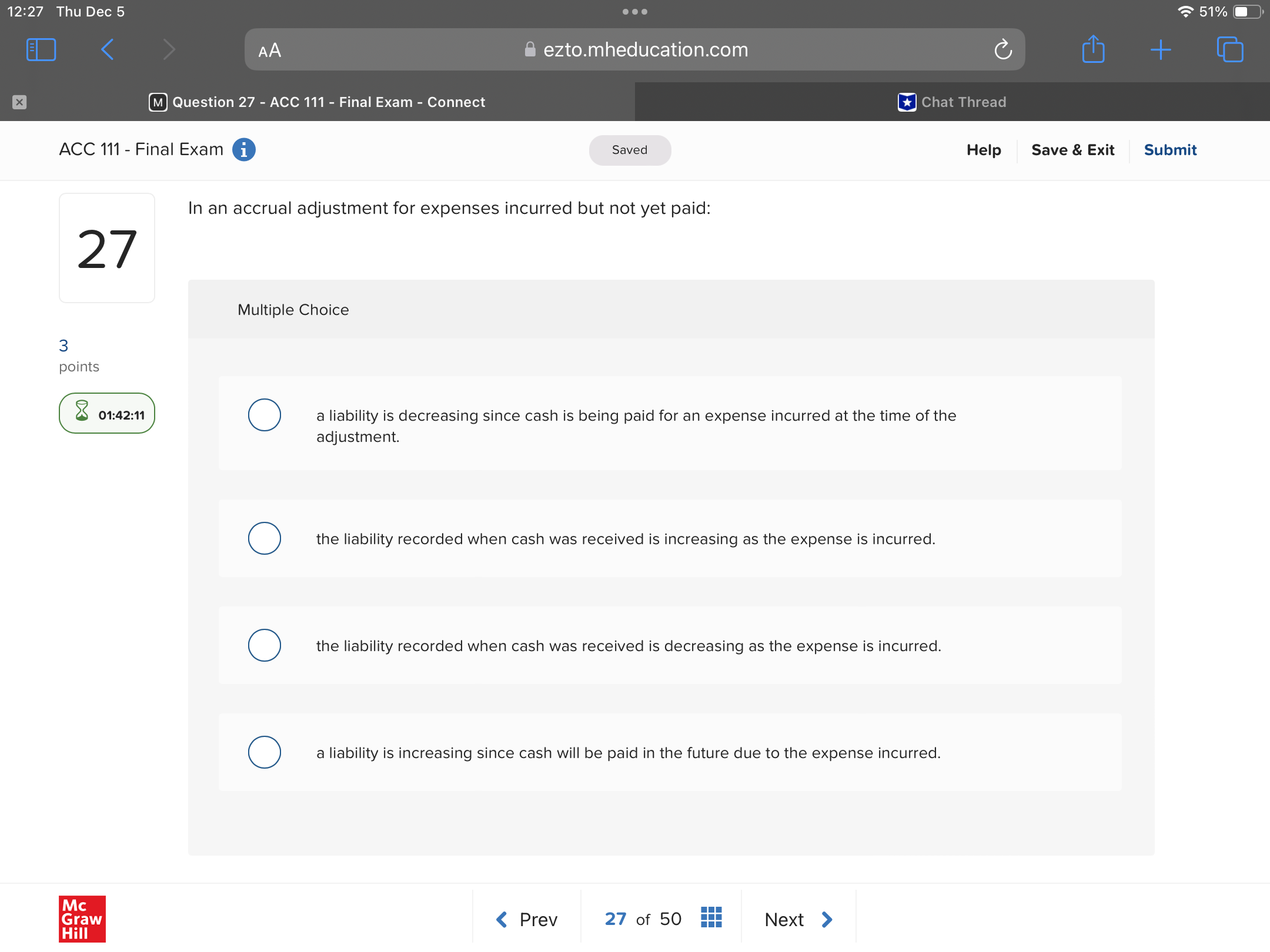Go back using browser back arrow
Screen dimensions: 1270x952
tap(107, 50)
